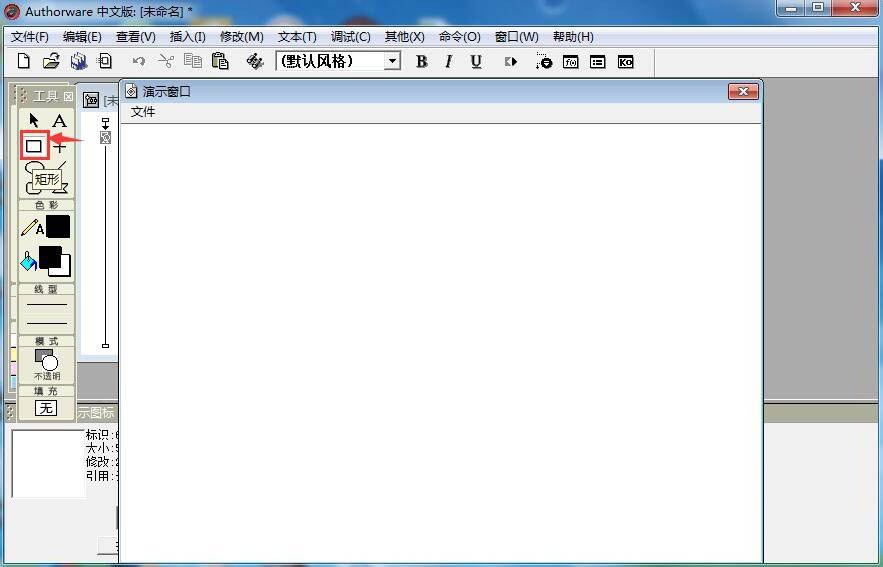Open the fill pattern box
This screenshot has width=883, height=567.
[x=46, y=408]
